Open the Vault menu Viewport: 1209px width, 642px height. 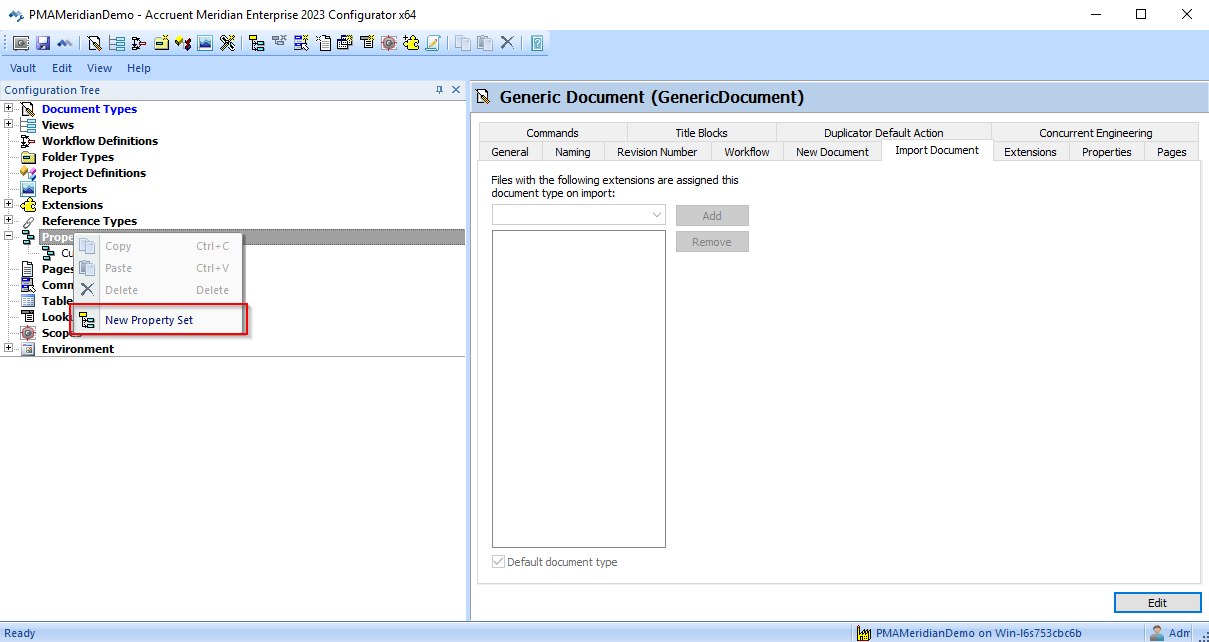(23, 68)
